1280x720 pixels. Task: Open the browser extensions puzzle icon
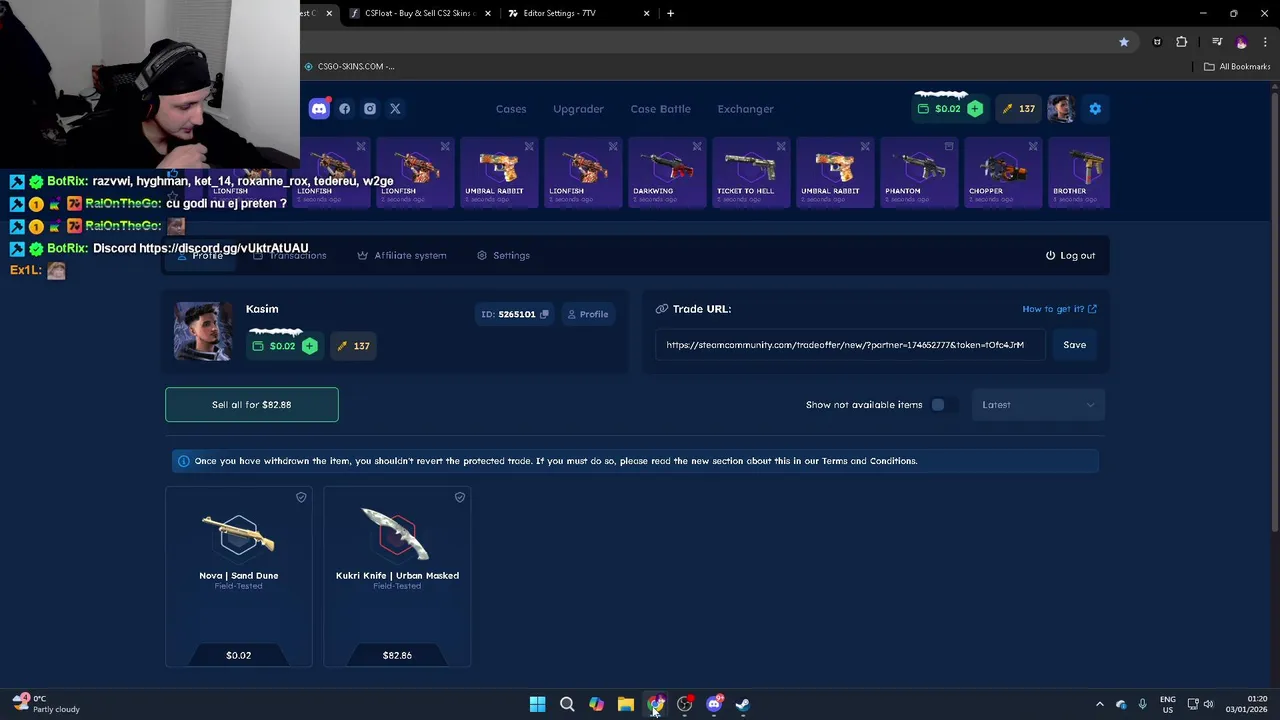pos(1182,42)
